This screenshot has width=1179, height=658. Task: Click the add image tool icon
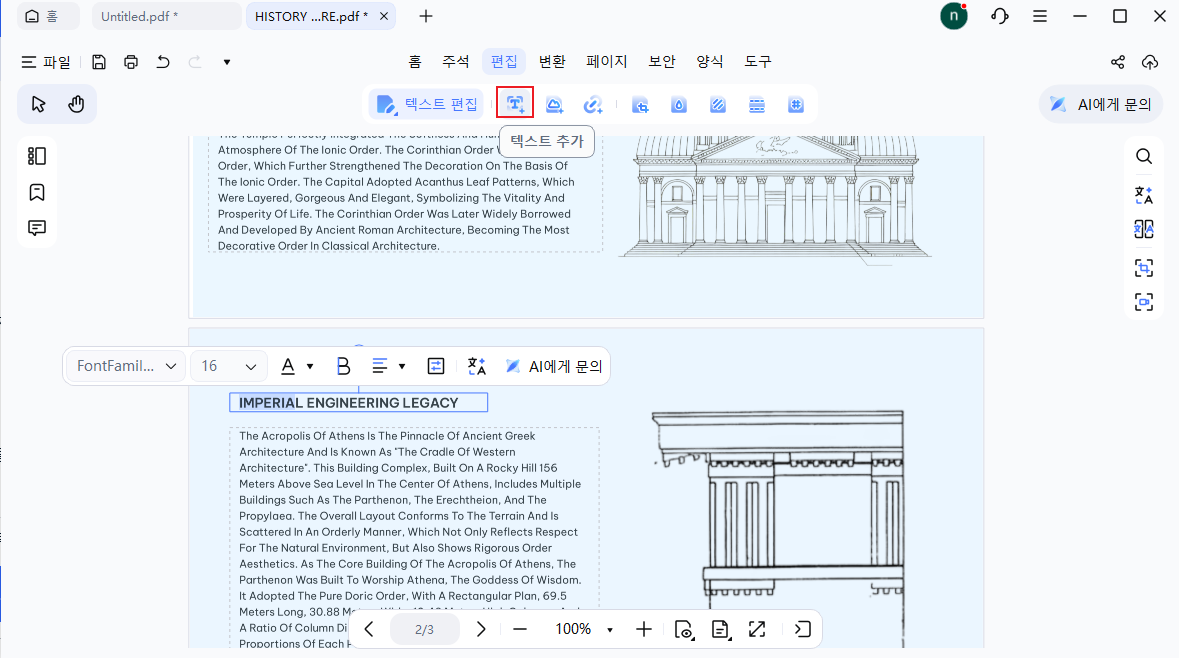[554, 105]
